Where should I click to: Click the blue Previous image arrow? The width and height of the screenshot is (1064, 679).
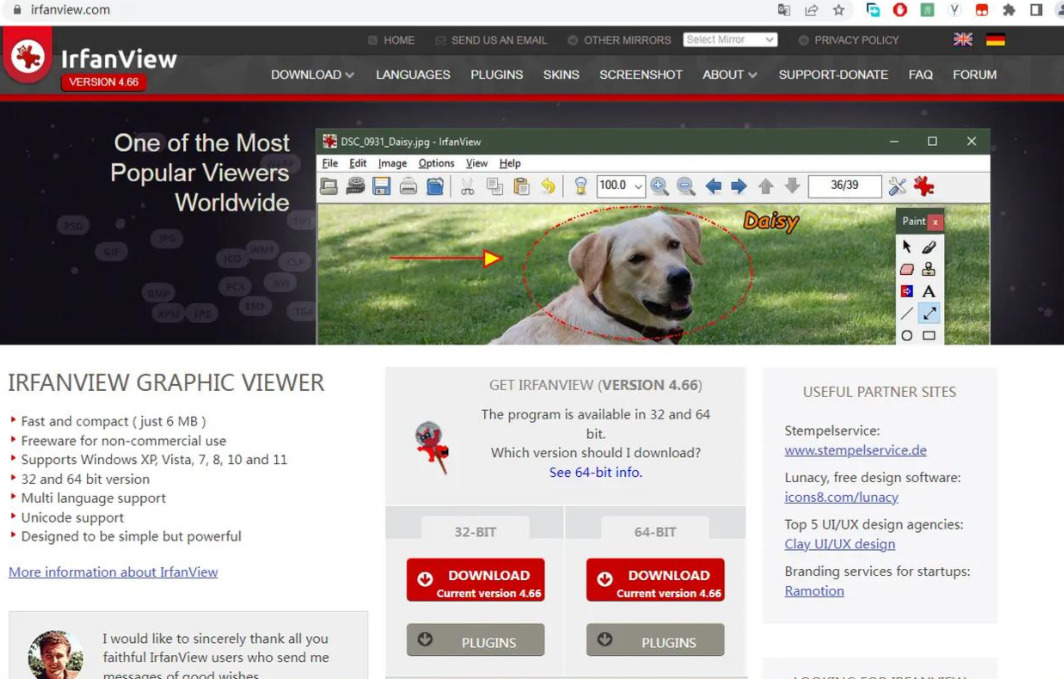click(x=713, y=186)
